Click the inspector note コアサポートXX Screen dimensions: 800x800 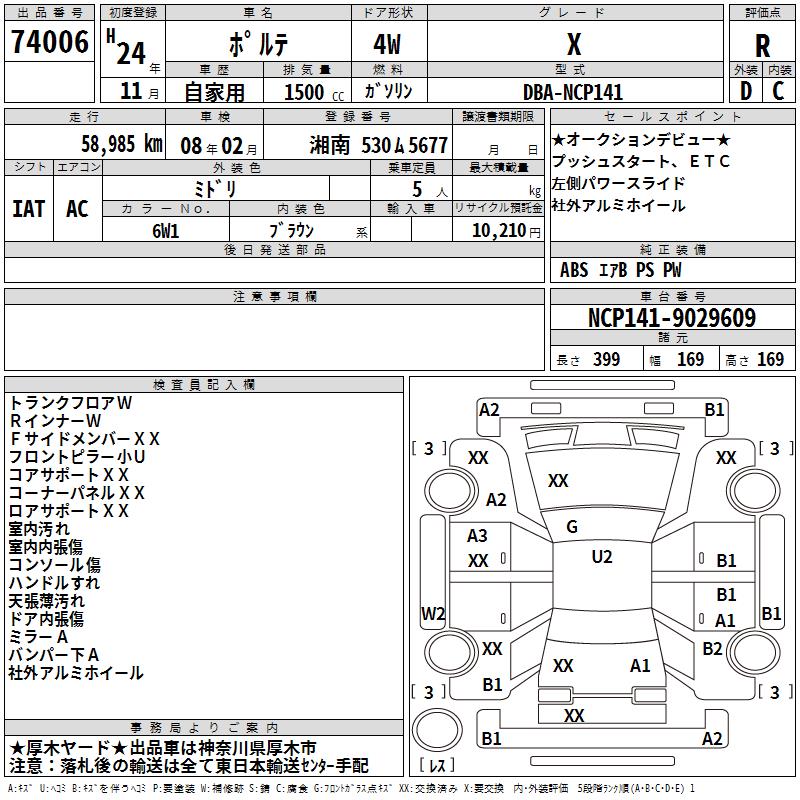(x=69, y=475)
